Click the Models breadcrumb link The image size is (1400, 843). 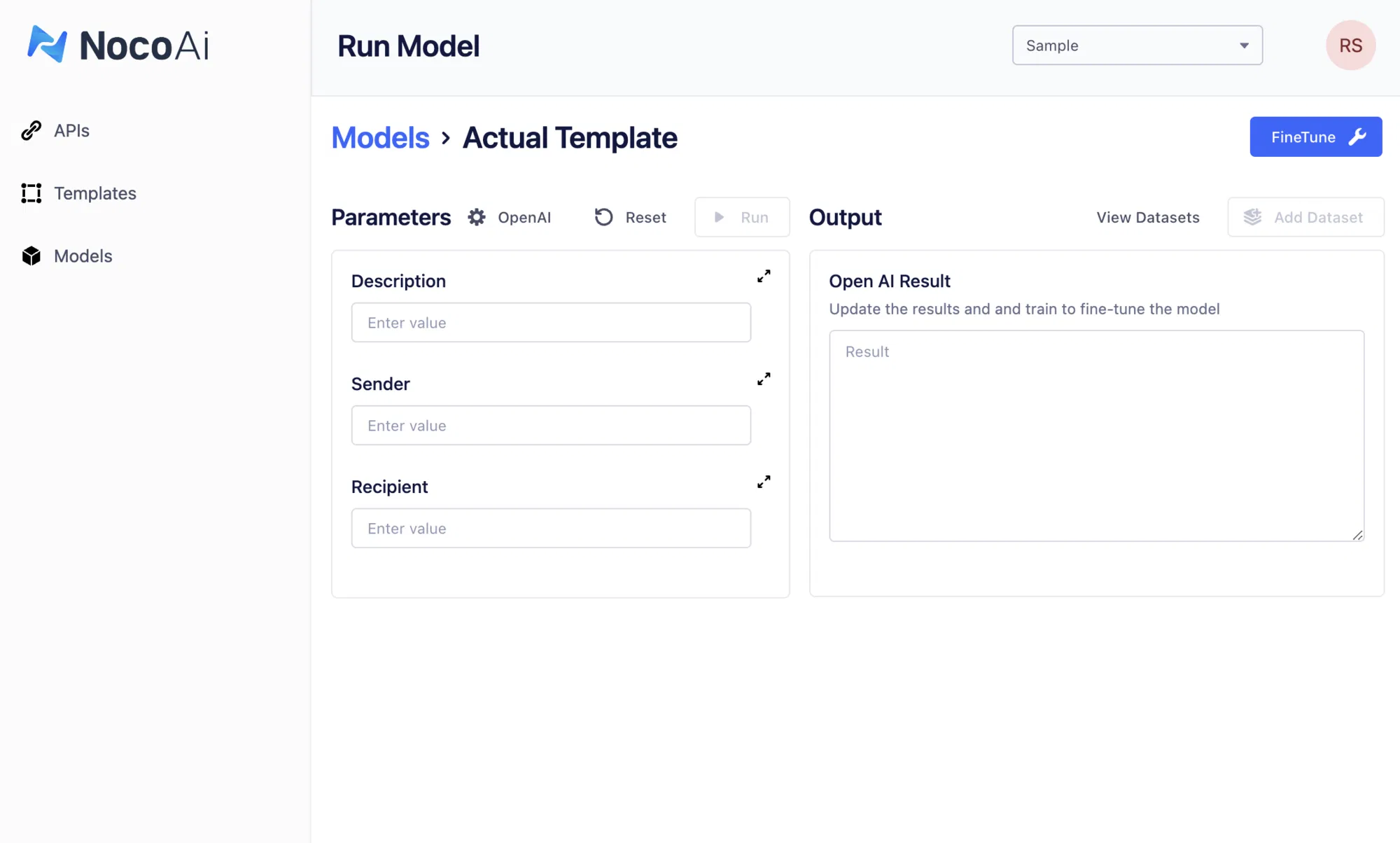(380, 138)
